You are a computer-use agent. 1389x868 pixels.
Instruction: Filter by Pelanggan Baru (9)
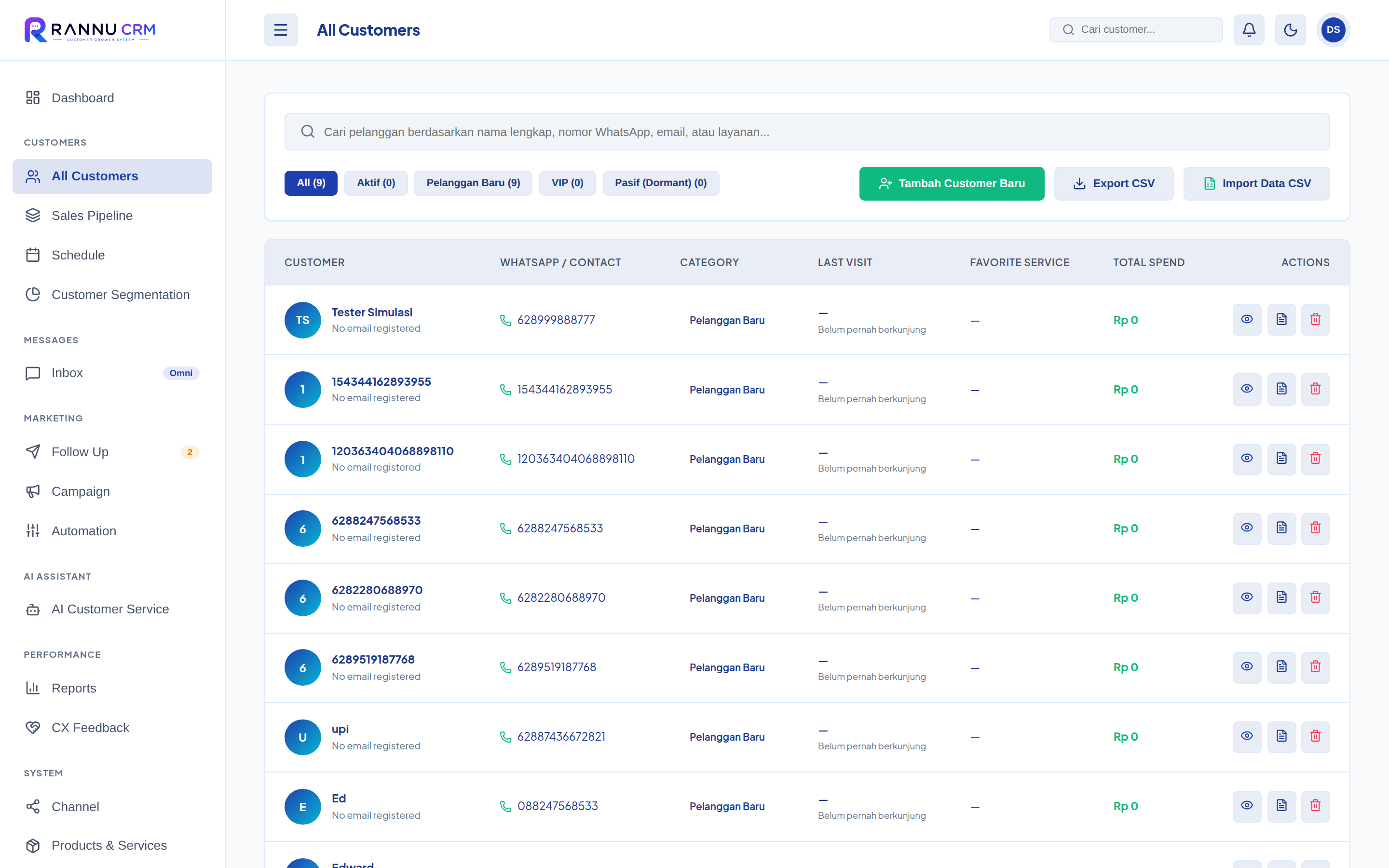[x=473, y=183]
